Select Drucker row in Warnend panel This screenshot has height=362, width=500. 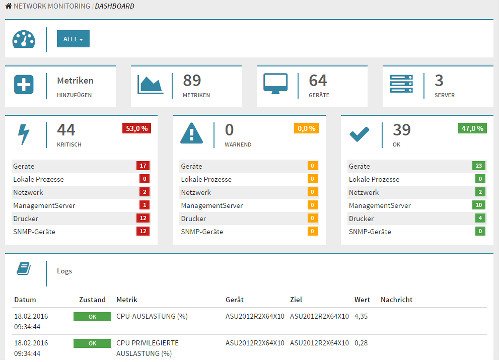pyautogui.click(x=249, y=218)
